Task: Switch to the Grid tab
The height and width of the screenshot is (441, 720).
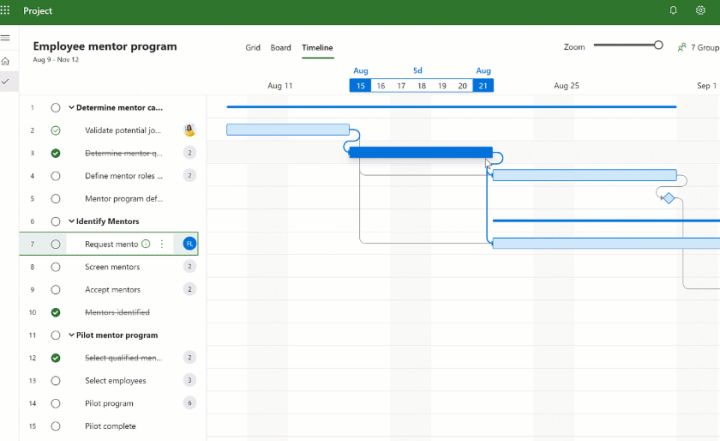Action: (x=253, y=48)
